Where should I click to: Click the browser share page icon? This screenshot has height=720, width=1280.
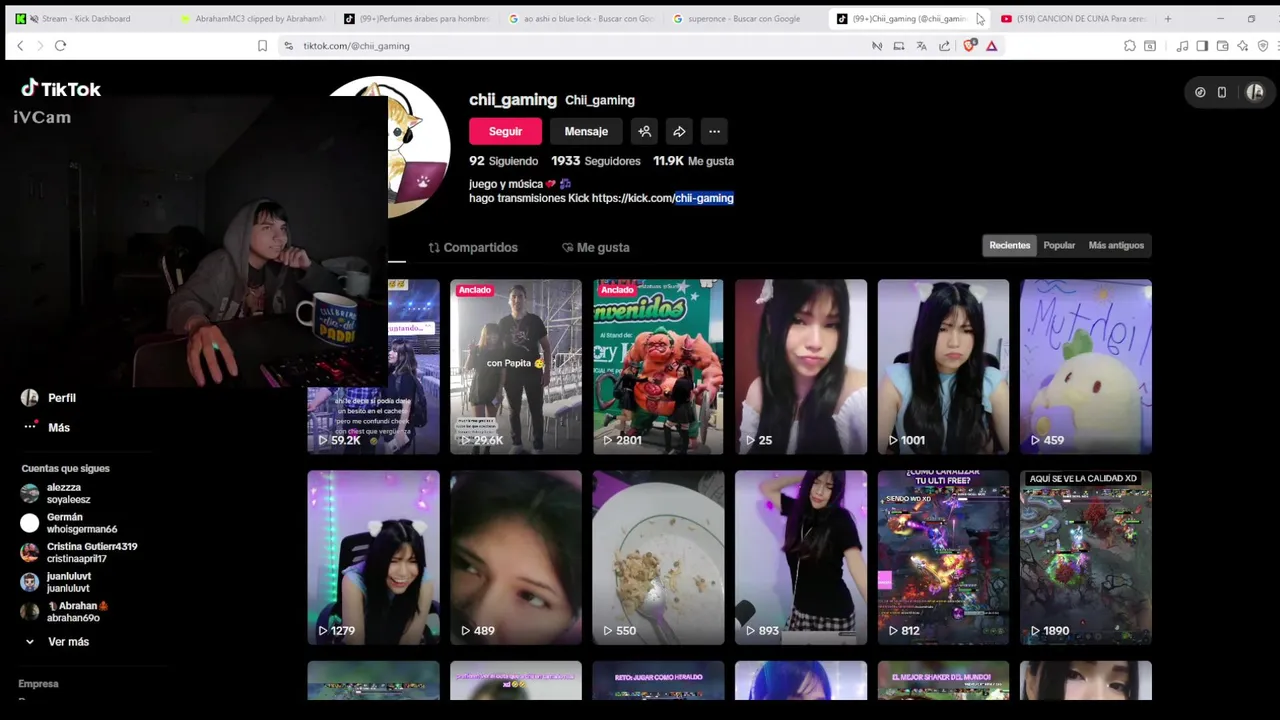pos(944,46)
